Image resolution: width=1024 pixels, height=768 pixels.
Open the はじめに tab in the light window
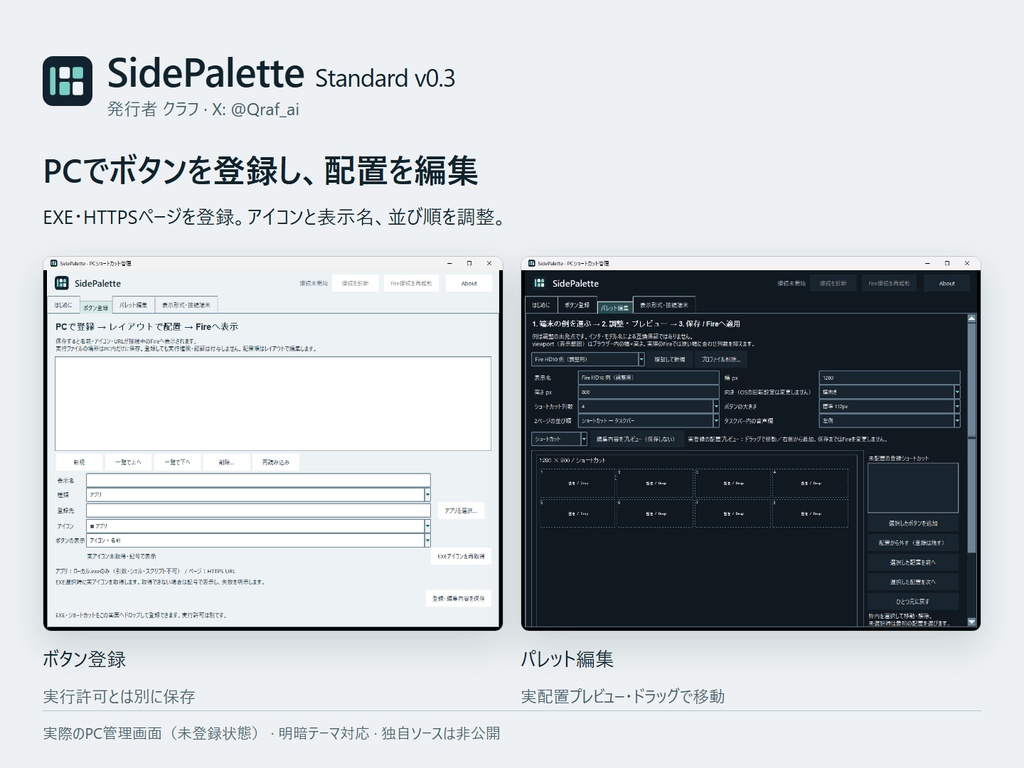(63, 305)
